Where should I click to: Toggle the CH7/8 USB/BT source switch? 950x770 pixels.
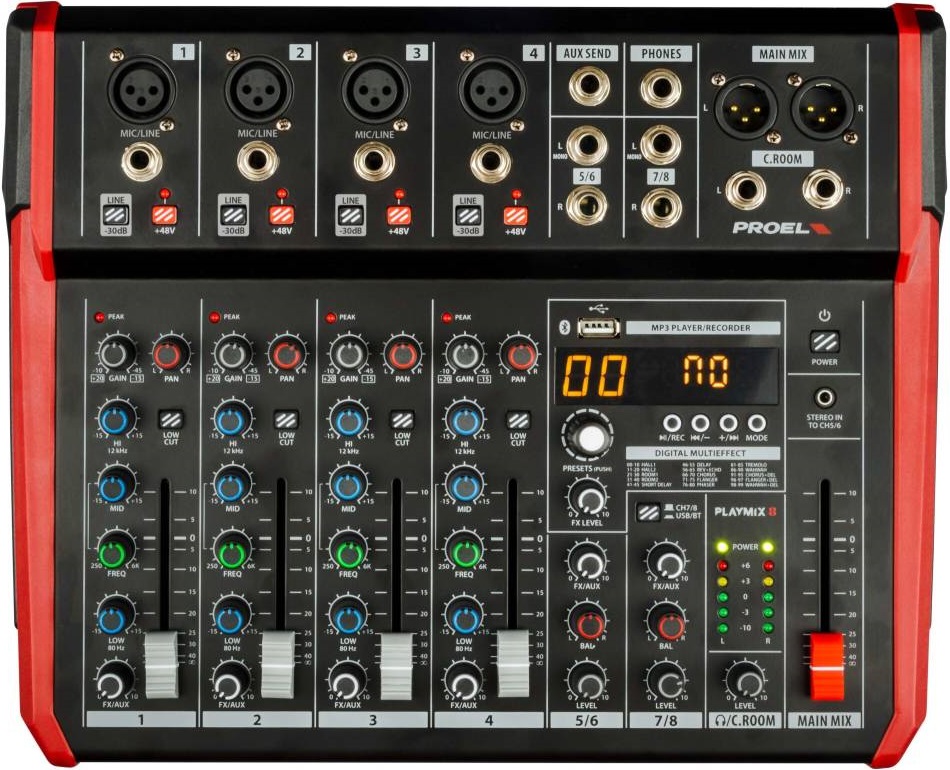tap(648, 513)
